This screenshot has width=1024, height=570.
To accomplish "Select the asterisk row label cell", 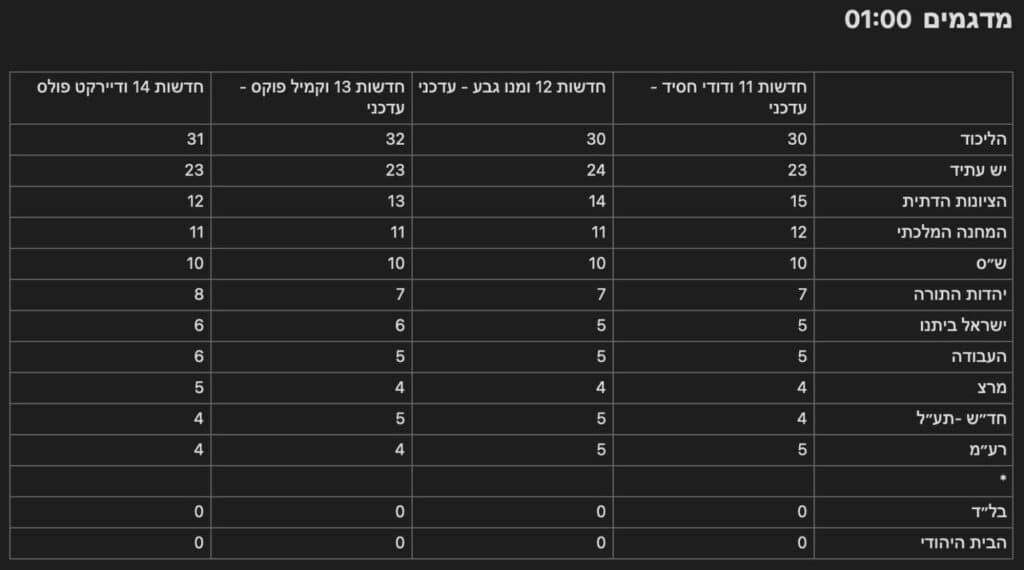I will (1000, 480).
